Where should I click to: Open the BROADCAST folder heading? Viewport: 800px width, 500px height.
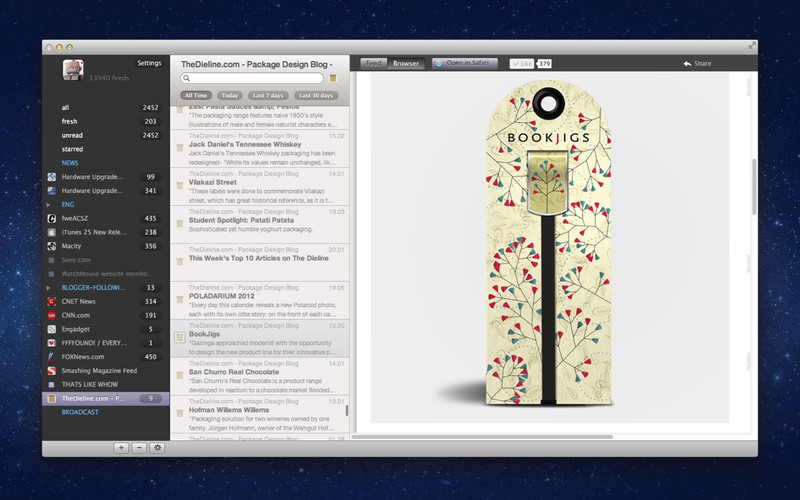pos(80,412)
